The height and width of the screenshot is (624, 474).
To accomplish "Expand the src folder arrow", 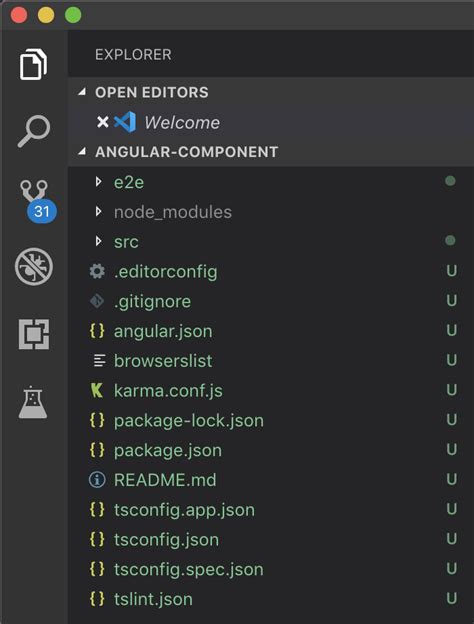I will [98, 241].
